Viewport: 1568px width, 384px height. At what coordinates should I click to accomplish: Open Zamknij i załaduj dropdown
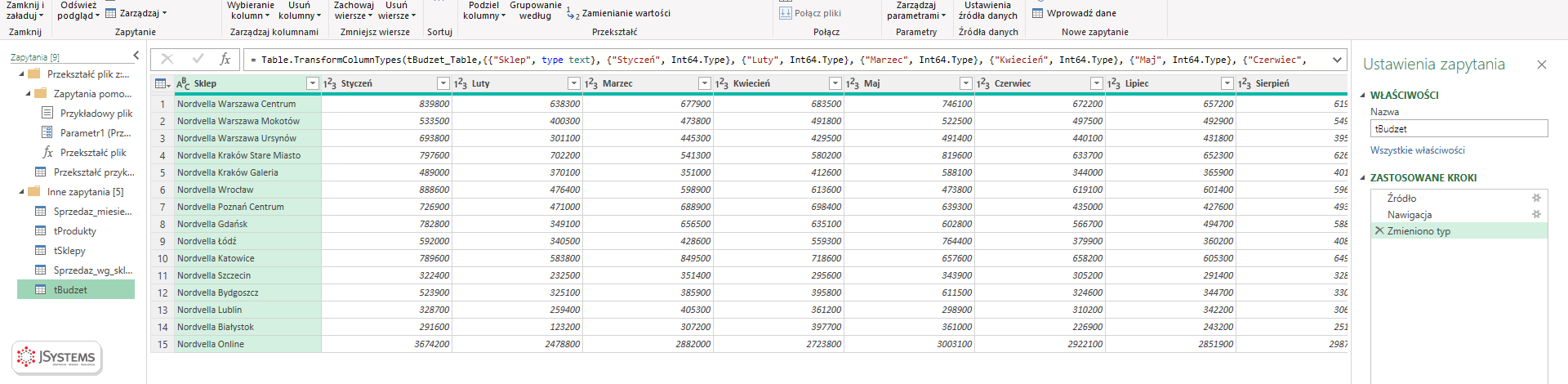(x=26, y=11)
